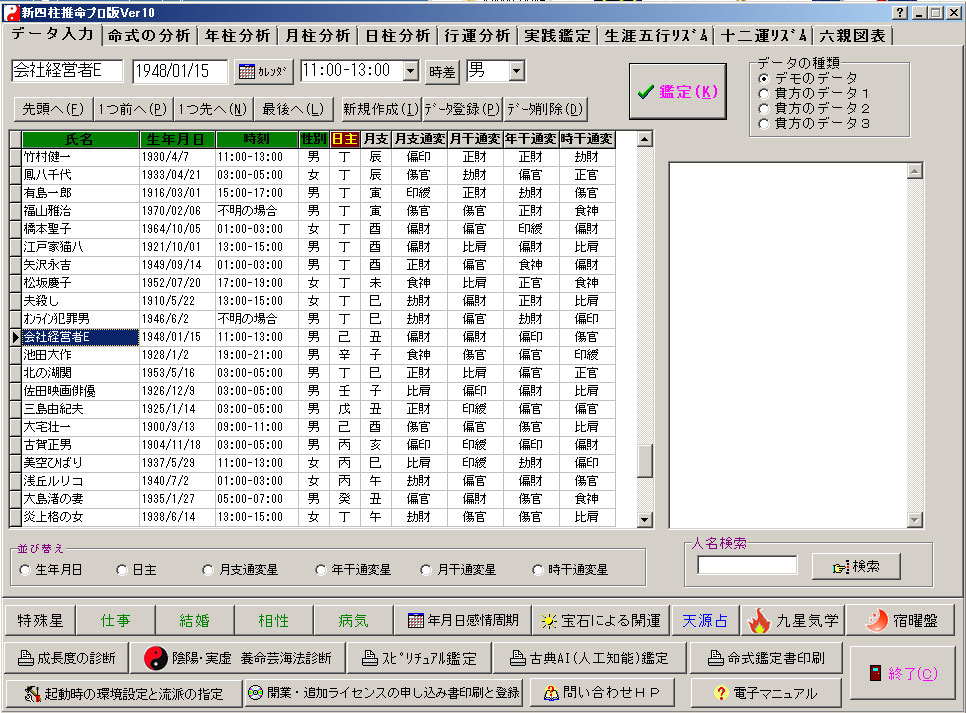966x713 pixels.
Task: Switch to 年柱分析 tab
Action: [x=238, y=36]
